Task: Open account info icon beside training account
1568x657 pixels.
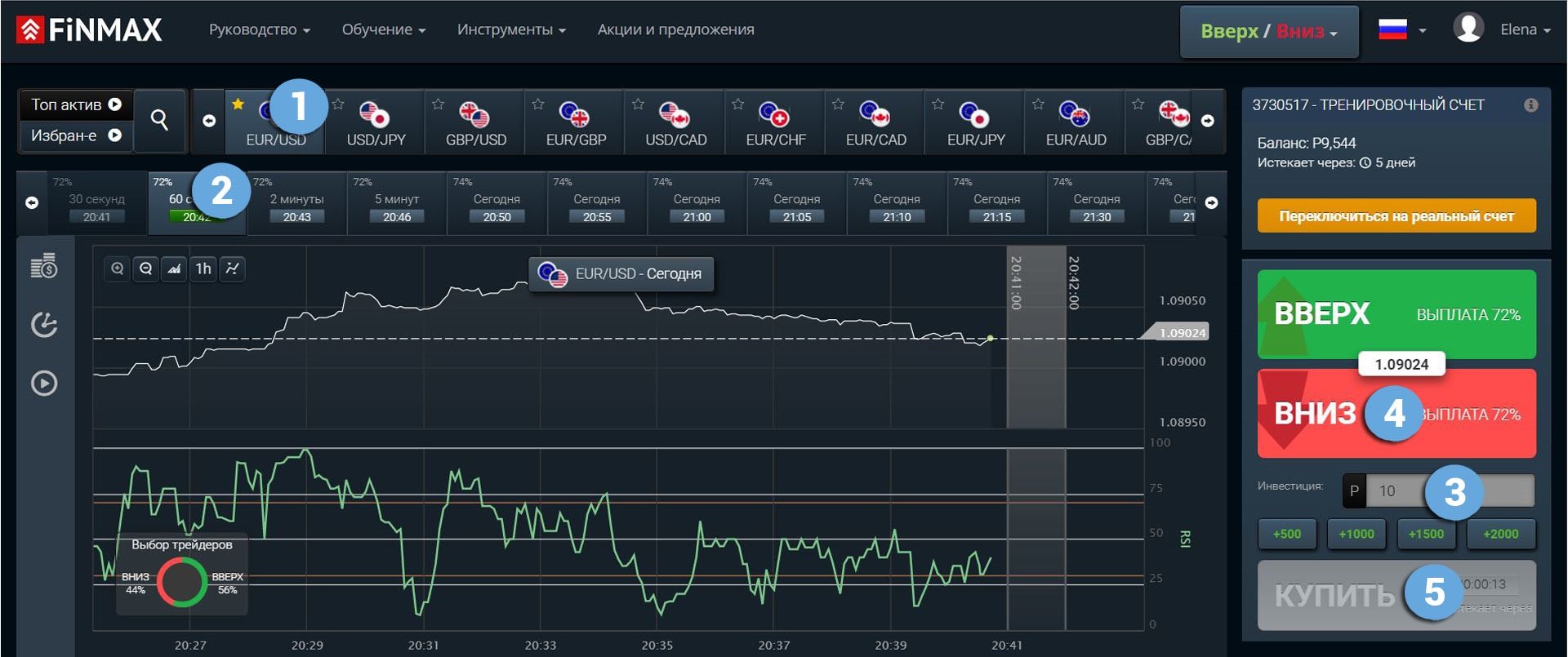Action: click(1531, 104)
